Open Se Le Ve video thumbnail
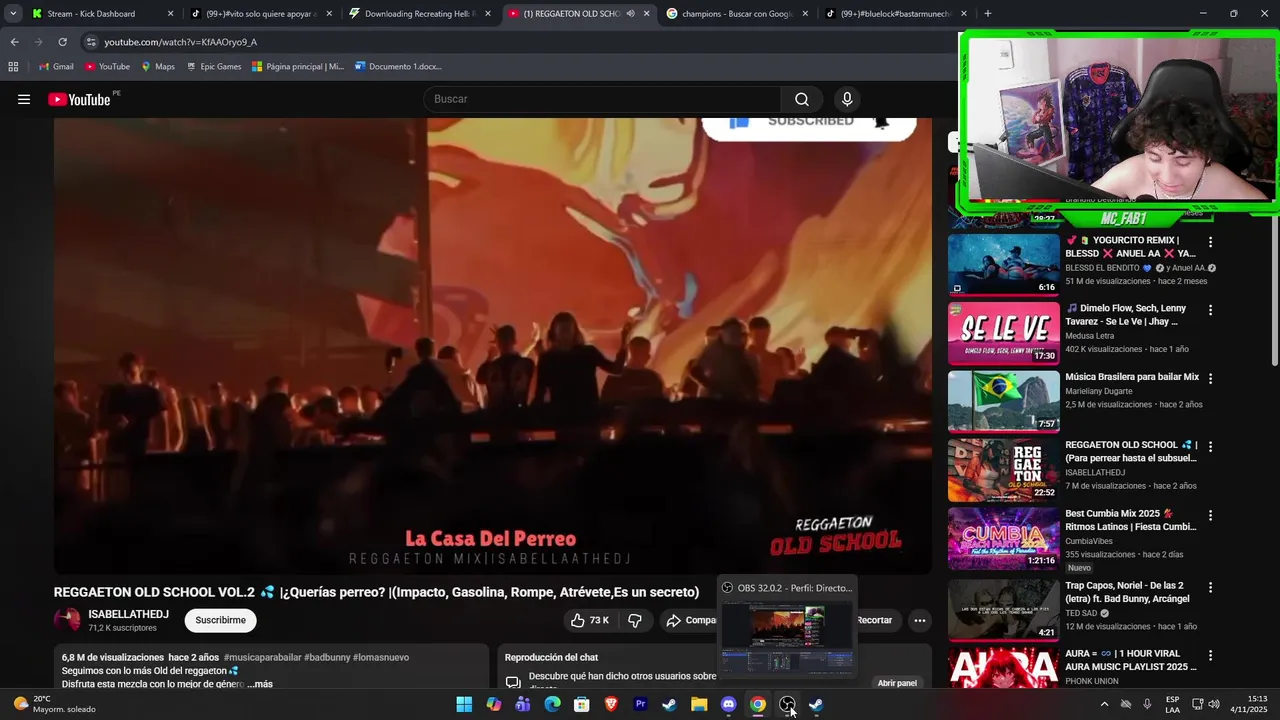This screenshot has height=720, width=1280. [x=1003, y=333]
